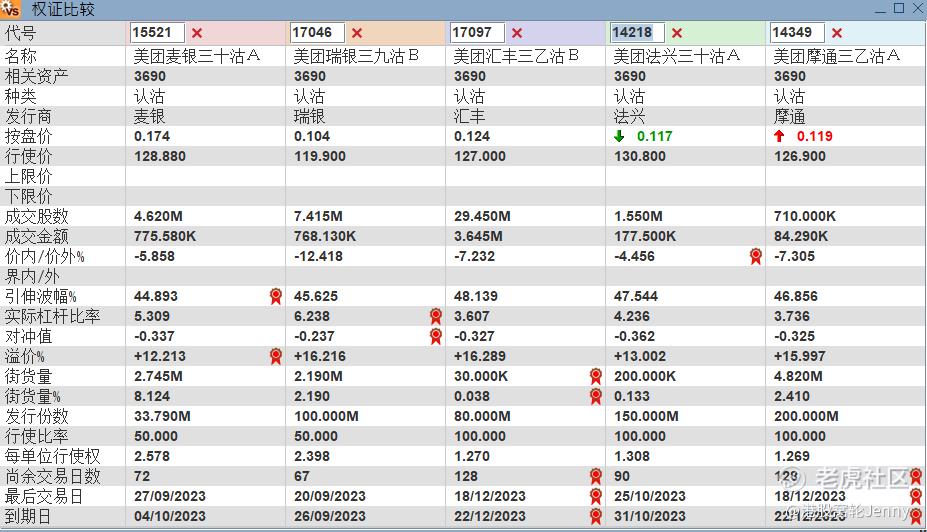927x532 pixels.
Task: Click the red ribbon badge beside 6.238
Action: pos(436,316)
